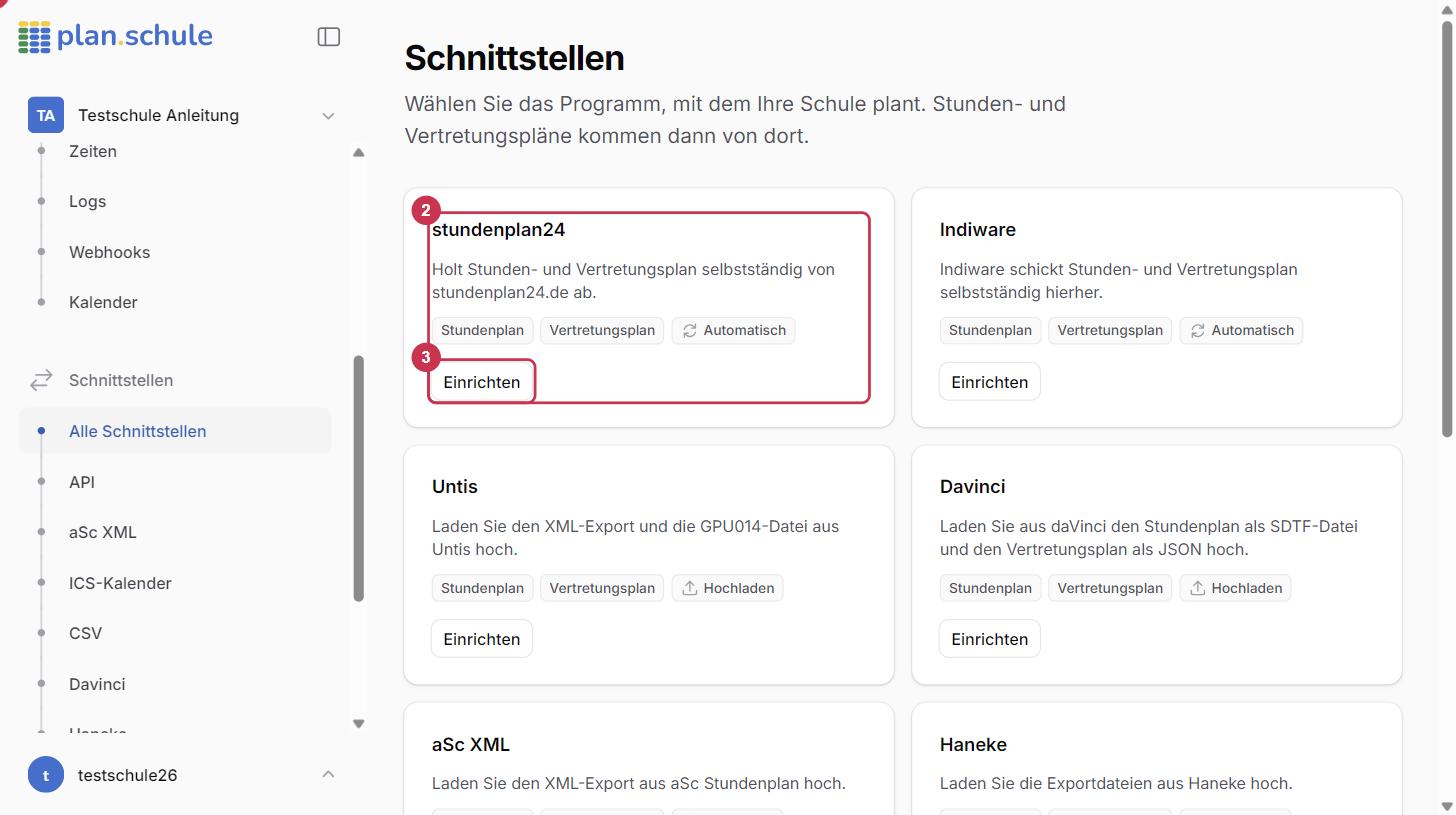Click the Automatisch sync tag on Indiware card
Image resolution: width=1456 pixels, height=815 pixels.
[1241, 330]
